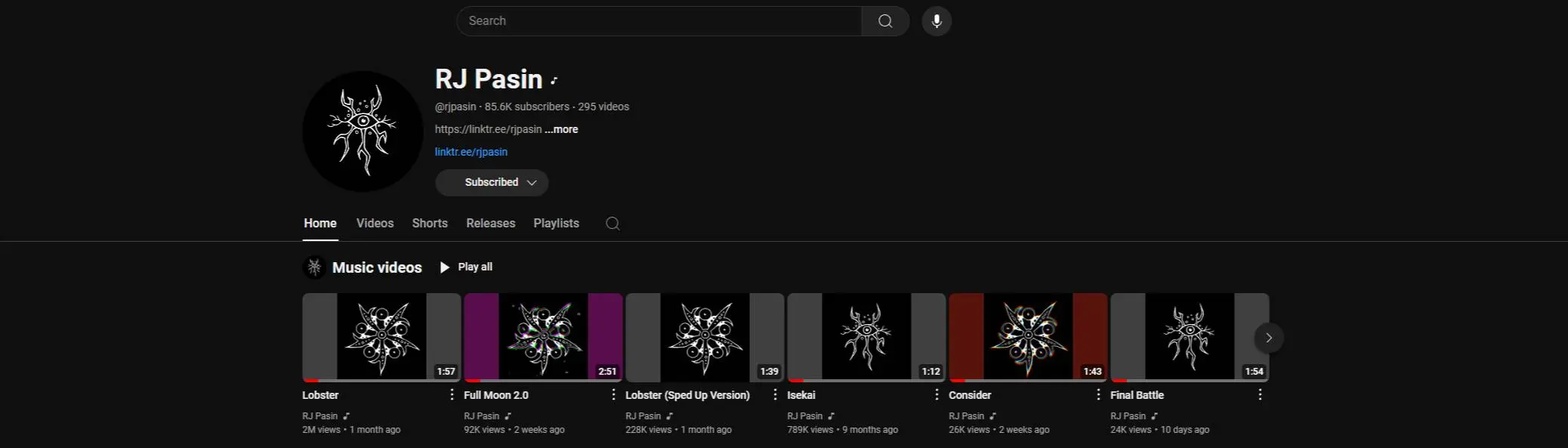Image resolution: width=1568 pixels, height=448 pixels.
Task: Click the 295 videos count text
Action: (x=603, y=107)
